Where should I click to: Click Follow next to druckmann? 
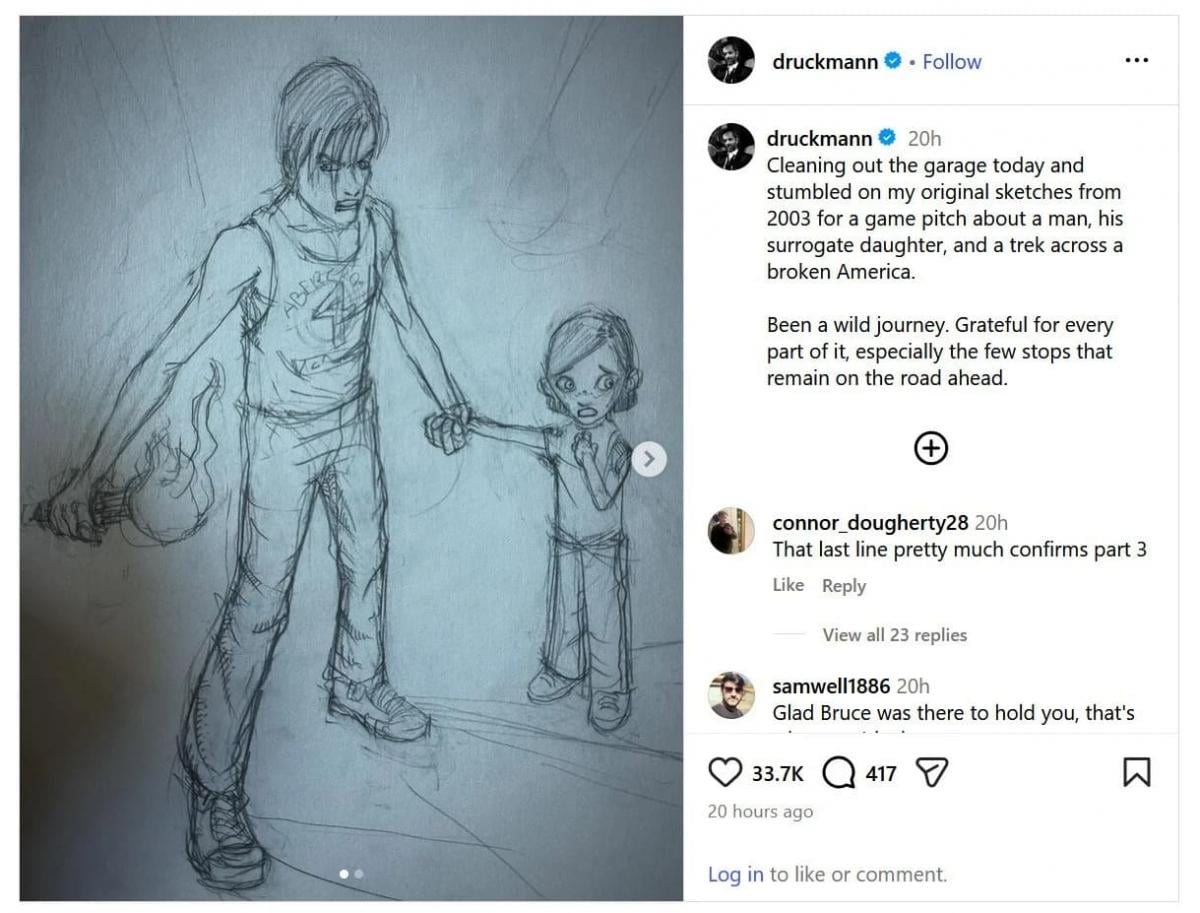pos(952,61)
